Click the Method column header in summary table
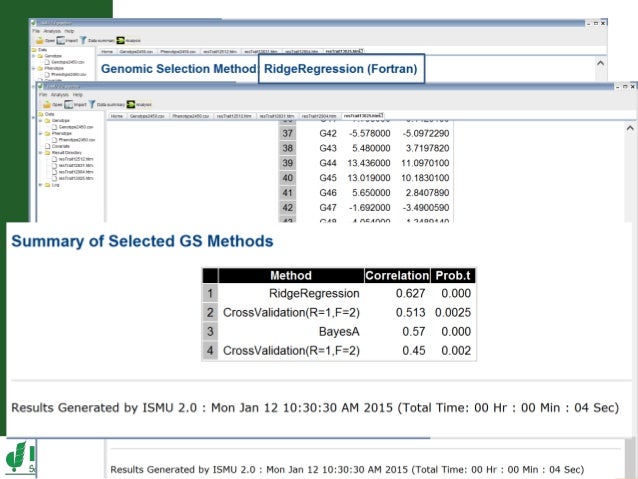This screenshot has width=638, height=479. [291, 276]
